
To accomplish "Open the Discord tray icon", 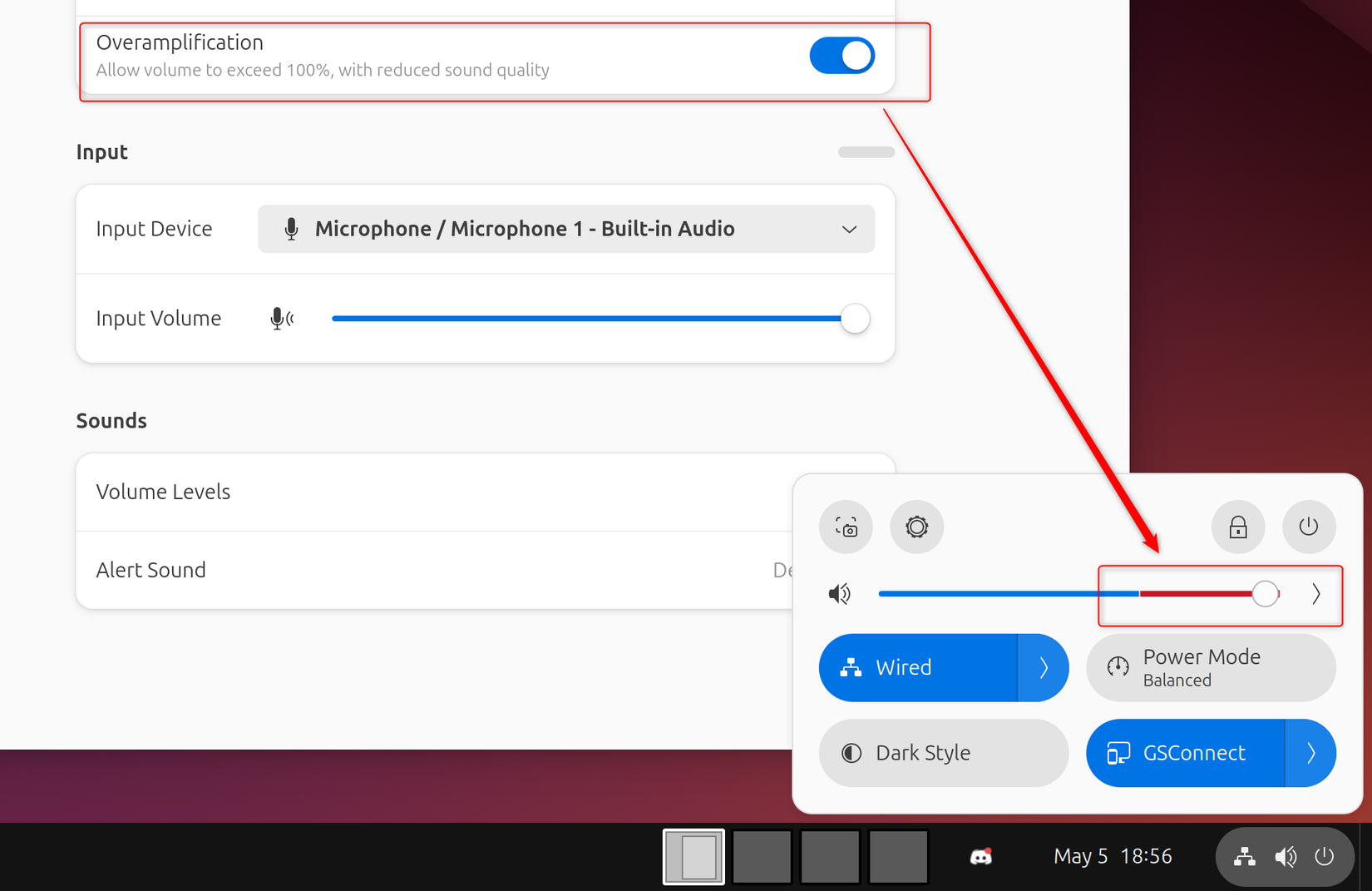I will pyautogui.click(x=982, y=856).
